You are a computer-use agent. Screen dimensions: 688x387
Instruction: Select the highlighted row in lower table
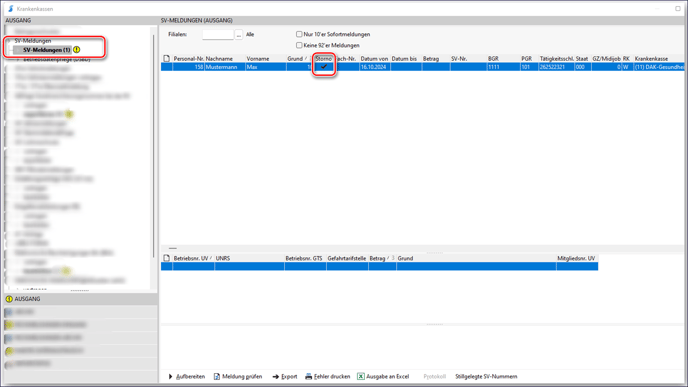coord(380,266)
